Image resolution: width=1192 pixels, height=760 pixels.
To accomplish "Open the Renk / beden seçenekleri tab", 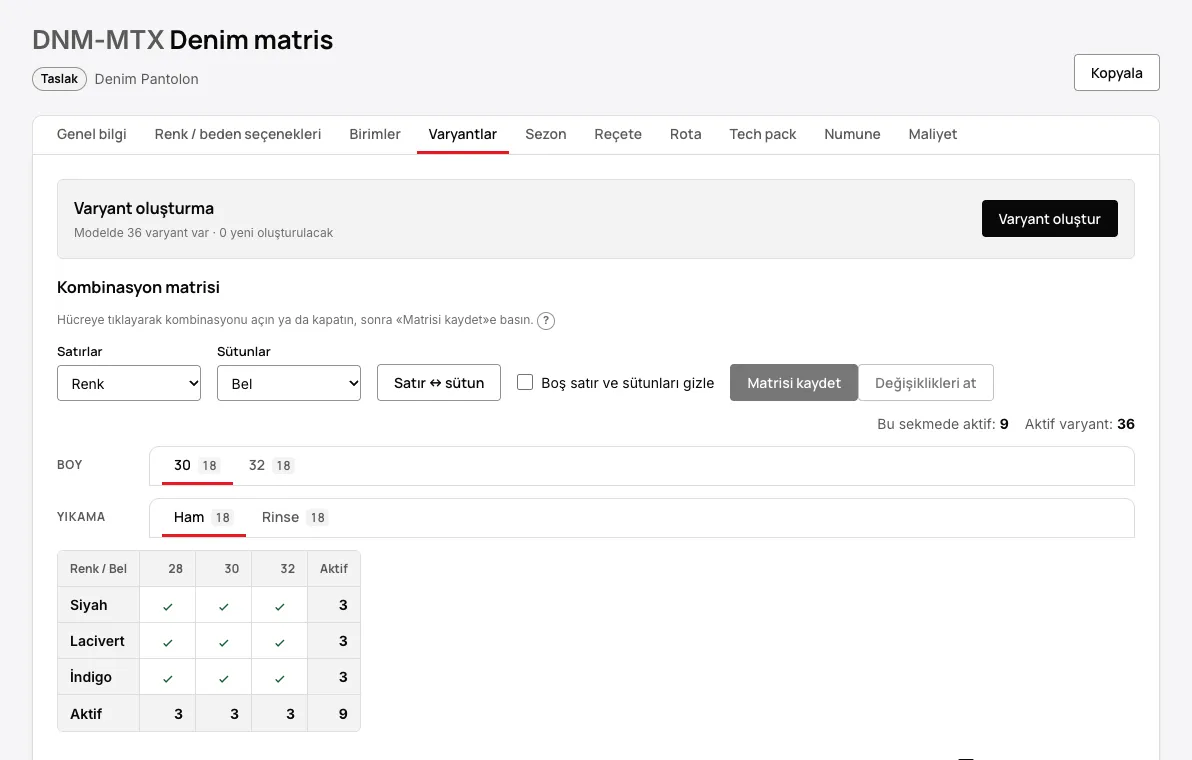I will click(x=238, y=135).
